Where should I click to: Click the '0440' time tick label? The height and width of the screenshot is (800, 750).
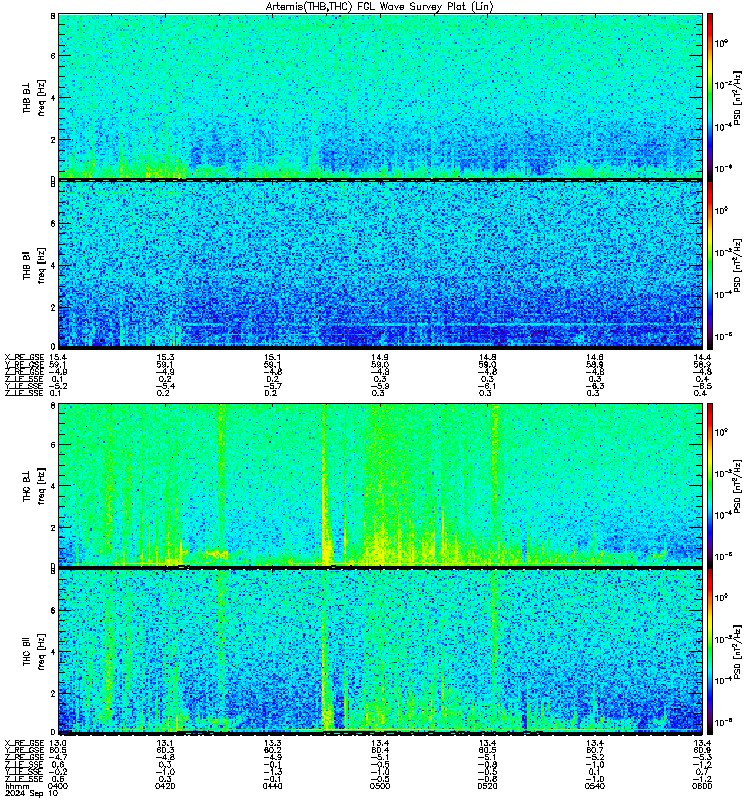(272, 786)
